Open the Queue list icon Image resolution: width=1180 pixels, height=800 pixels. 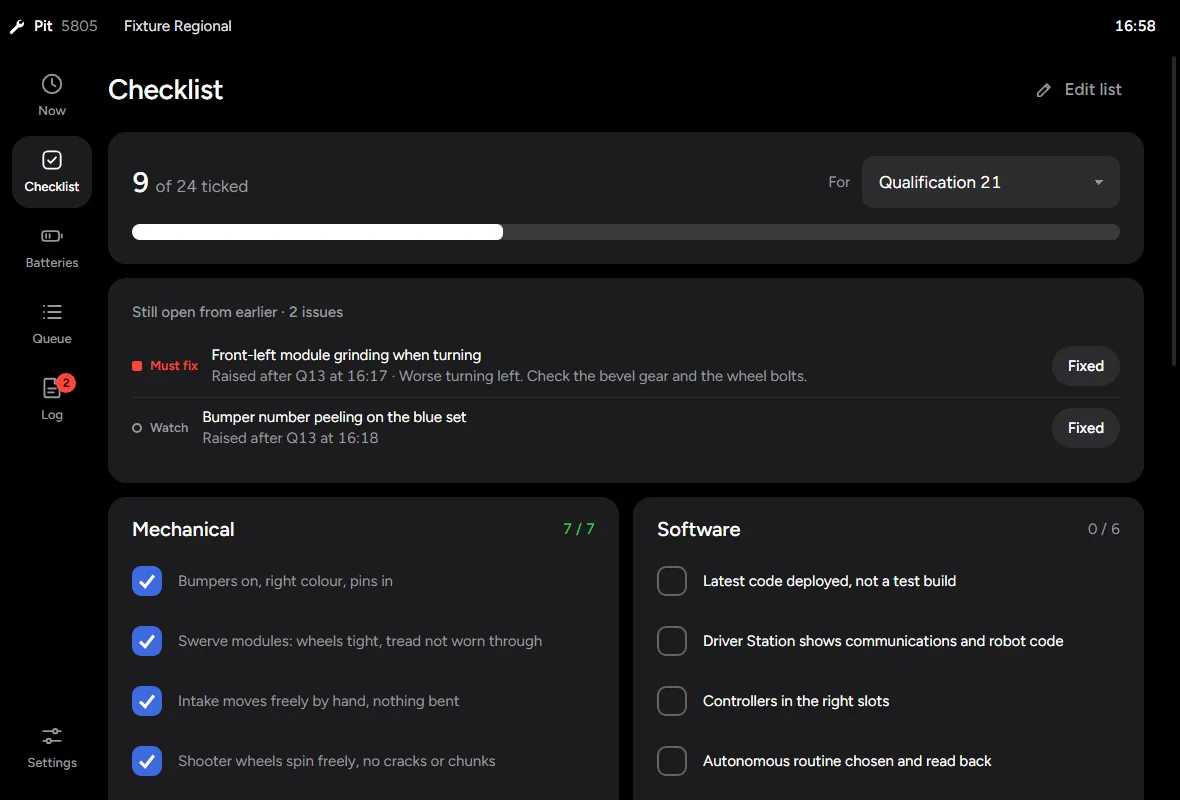point(52,312)
